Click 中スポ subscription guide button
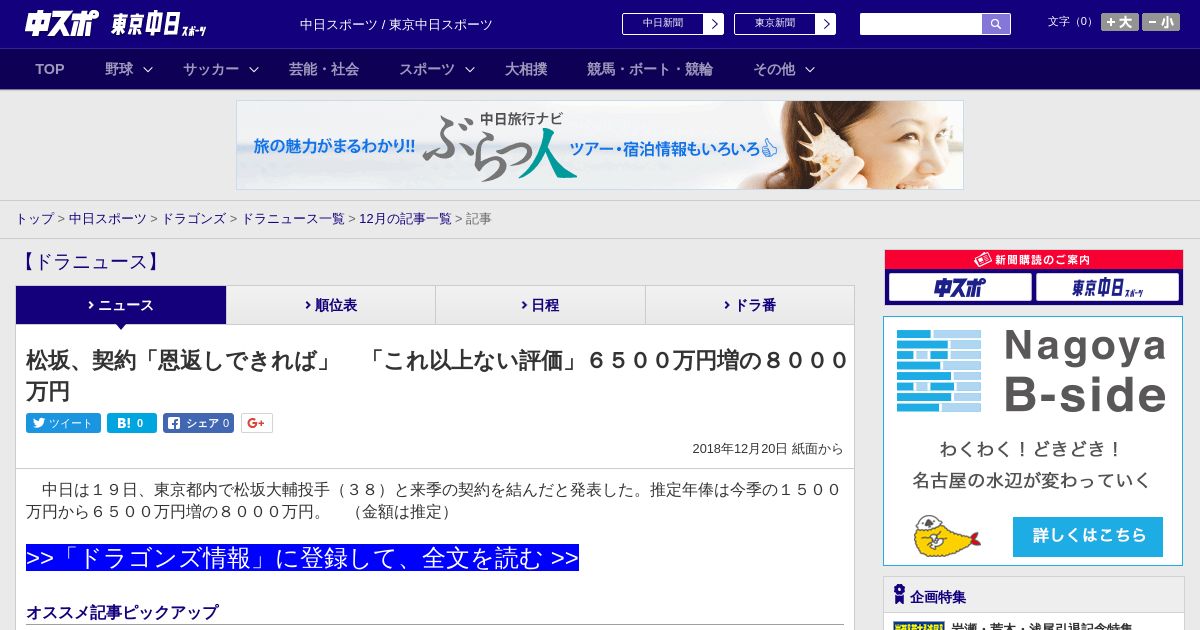Screen dimensions: 1200x630 (x=960, y=288)
